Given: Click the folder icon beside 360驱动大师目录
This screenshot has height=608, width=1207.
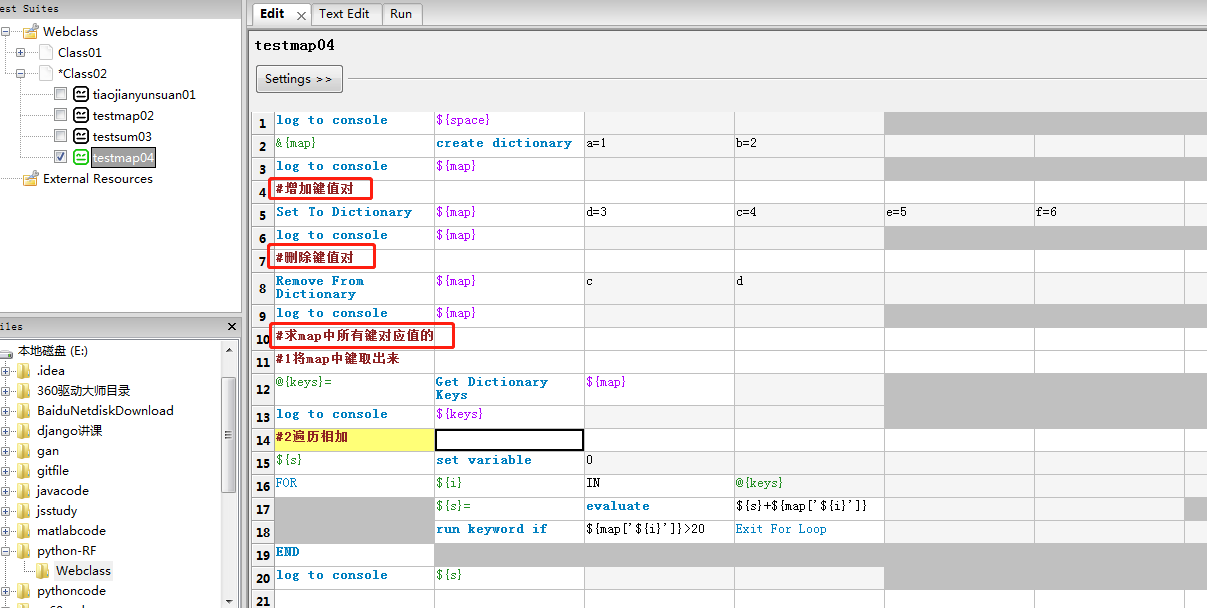Looking at the screenshot, I should 25,391.
